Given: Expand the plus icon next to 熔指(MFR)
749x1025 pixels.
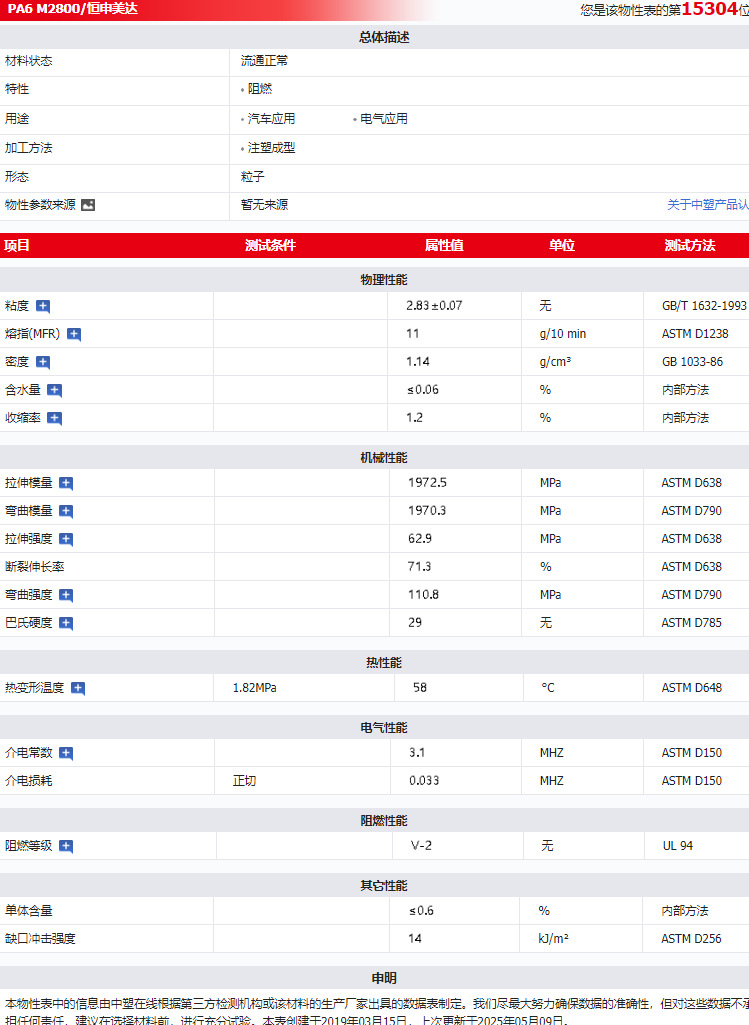Looking at the screenshot, I should (x=74, y=334).
